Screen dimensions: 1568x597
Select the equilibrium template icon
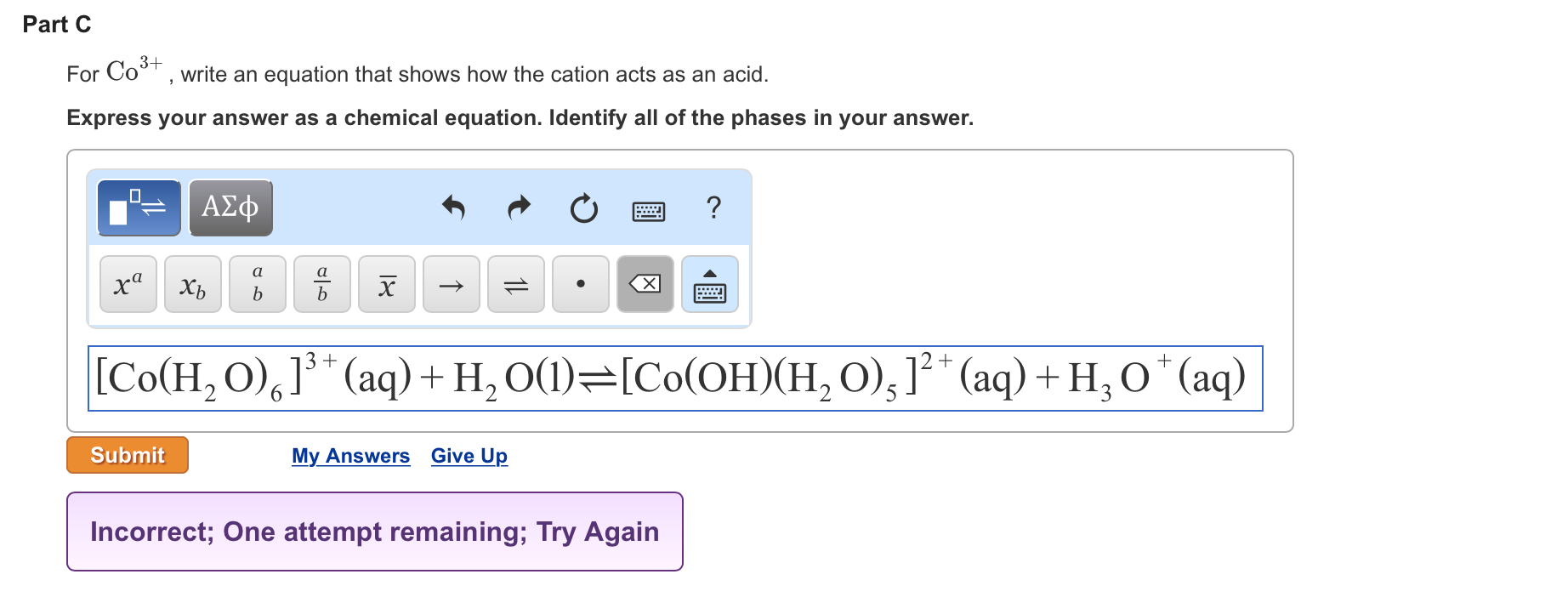coord(138,207)
